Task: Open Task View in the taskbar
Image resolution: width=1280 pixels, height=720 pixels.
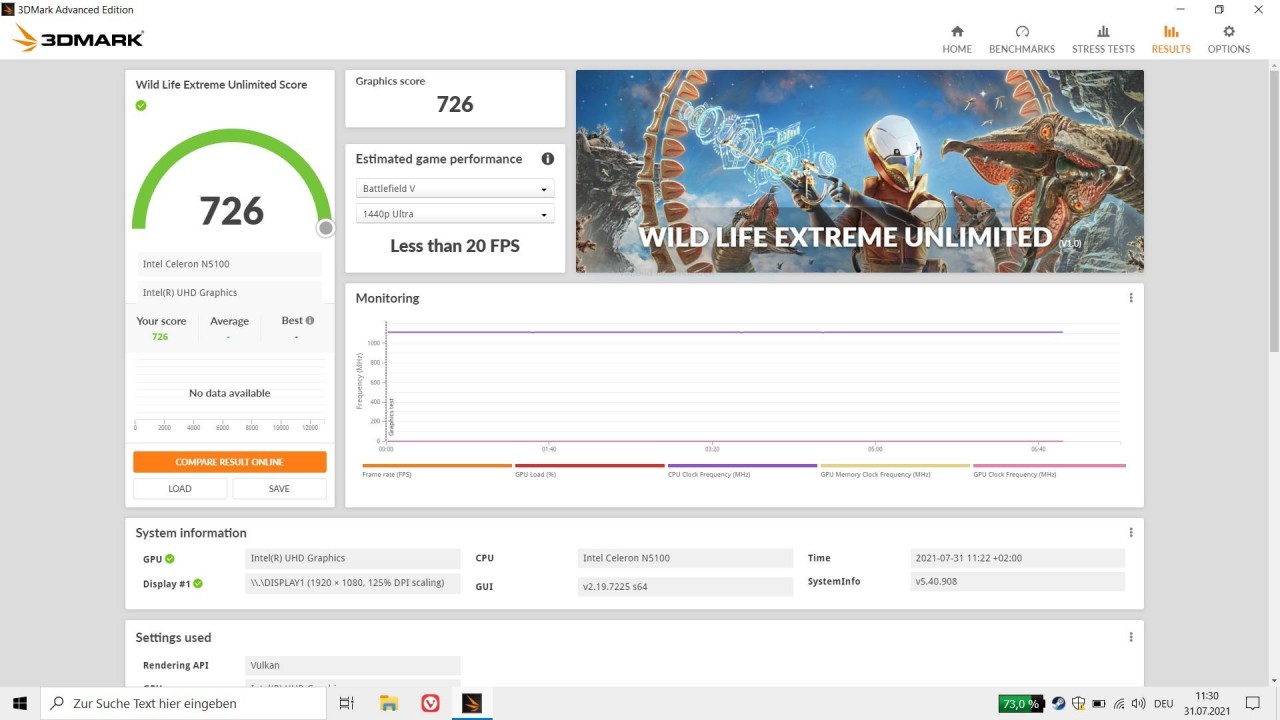Action: tap(347, 703)
